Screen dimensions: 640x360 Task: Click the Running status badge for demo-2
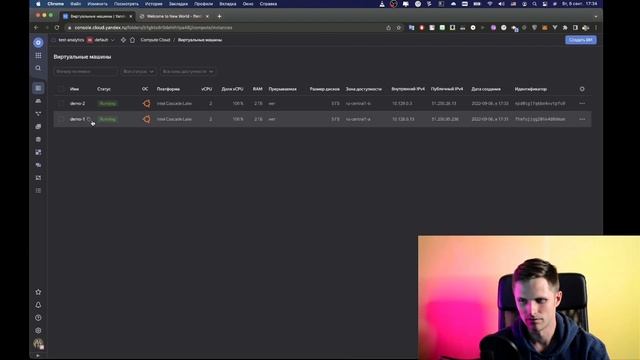107,103
